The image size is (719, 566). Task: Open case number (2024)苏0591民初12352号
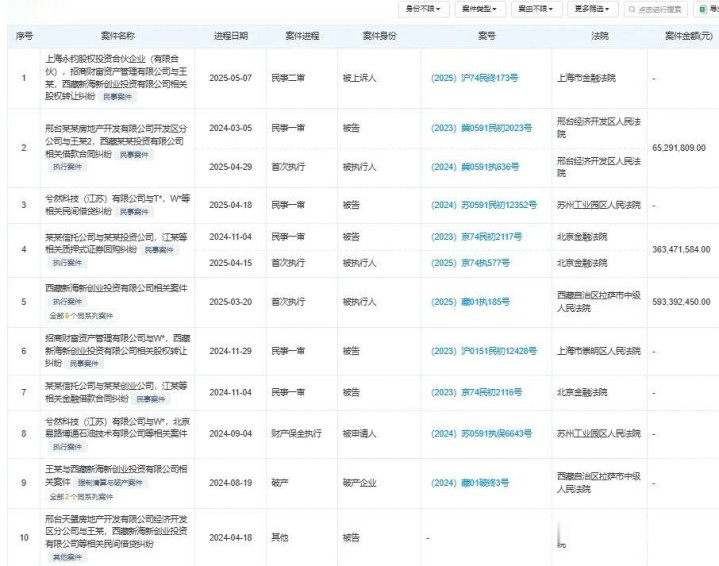484,205
